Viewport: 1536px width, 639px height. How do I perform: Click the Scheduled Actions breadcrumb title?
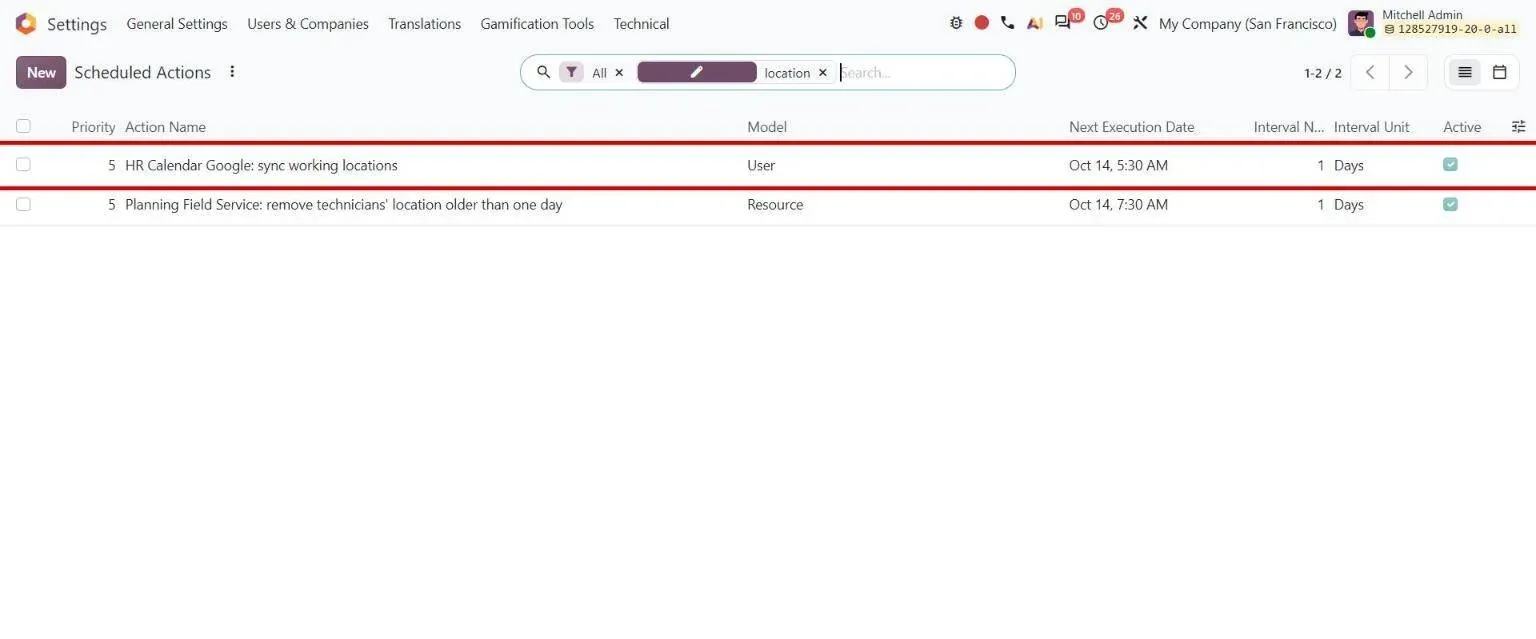(142, 72)
